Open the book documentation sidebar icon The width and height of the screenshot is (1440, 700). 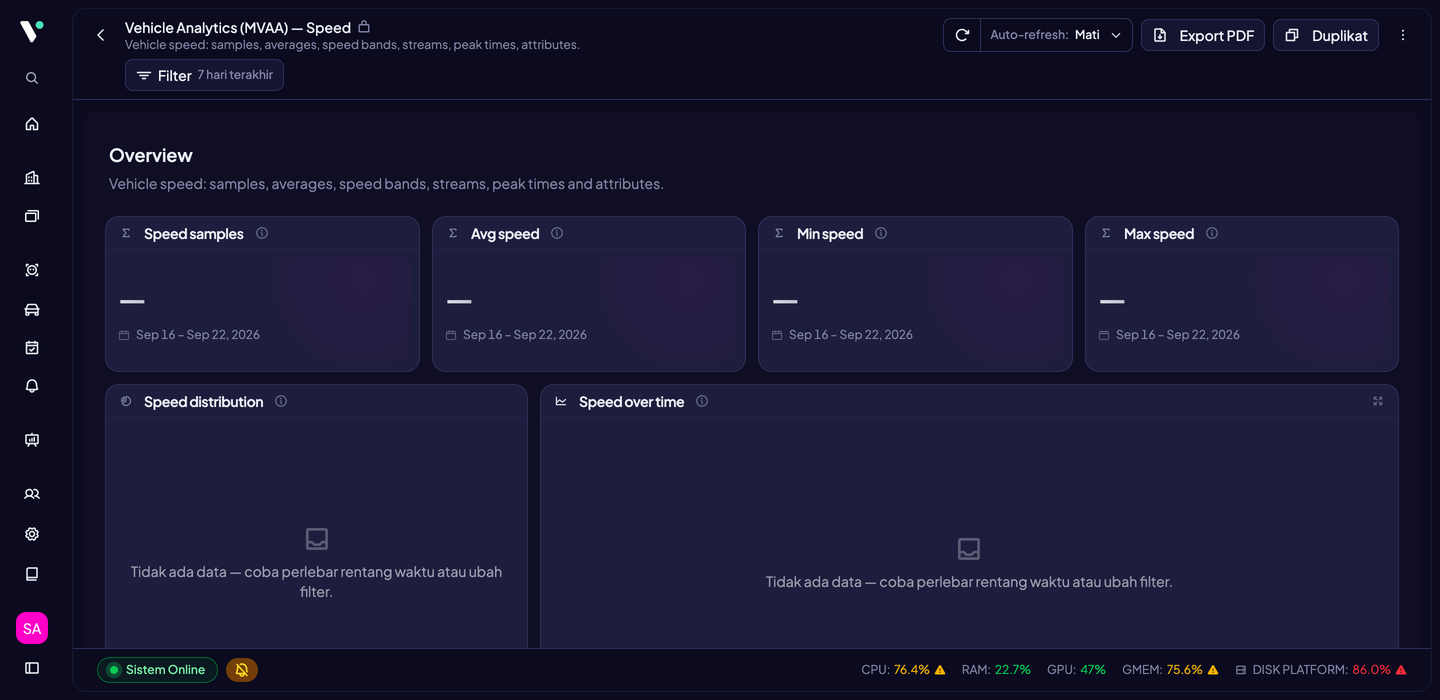click(32, 574)
